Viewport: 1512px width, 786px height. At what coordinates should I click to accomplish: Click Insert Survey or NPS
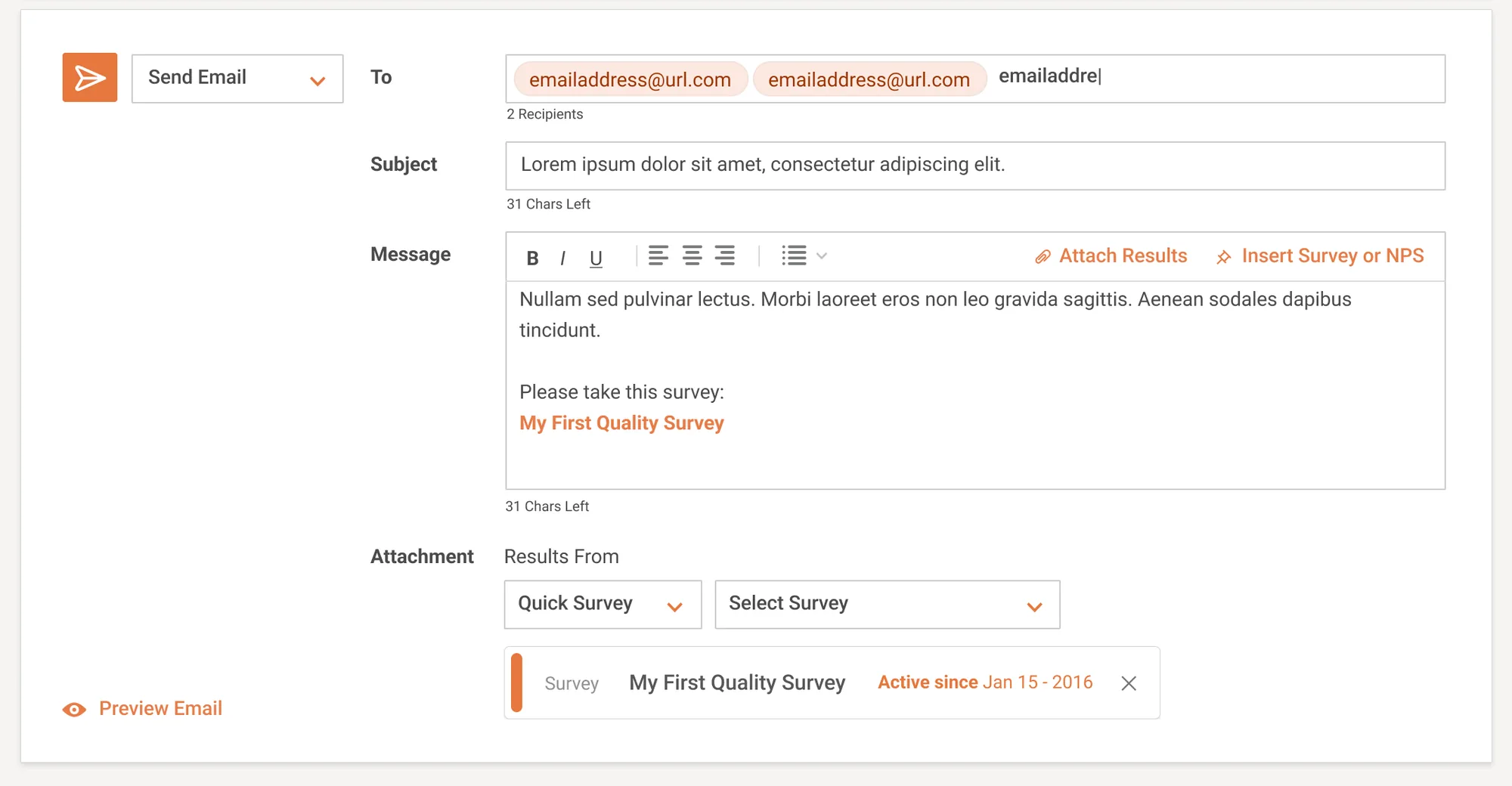point(1320,256)
